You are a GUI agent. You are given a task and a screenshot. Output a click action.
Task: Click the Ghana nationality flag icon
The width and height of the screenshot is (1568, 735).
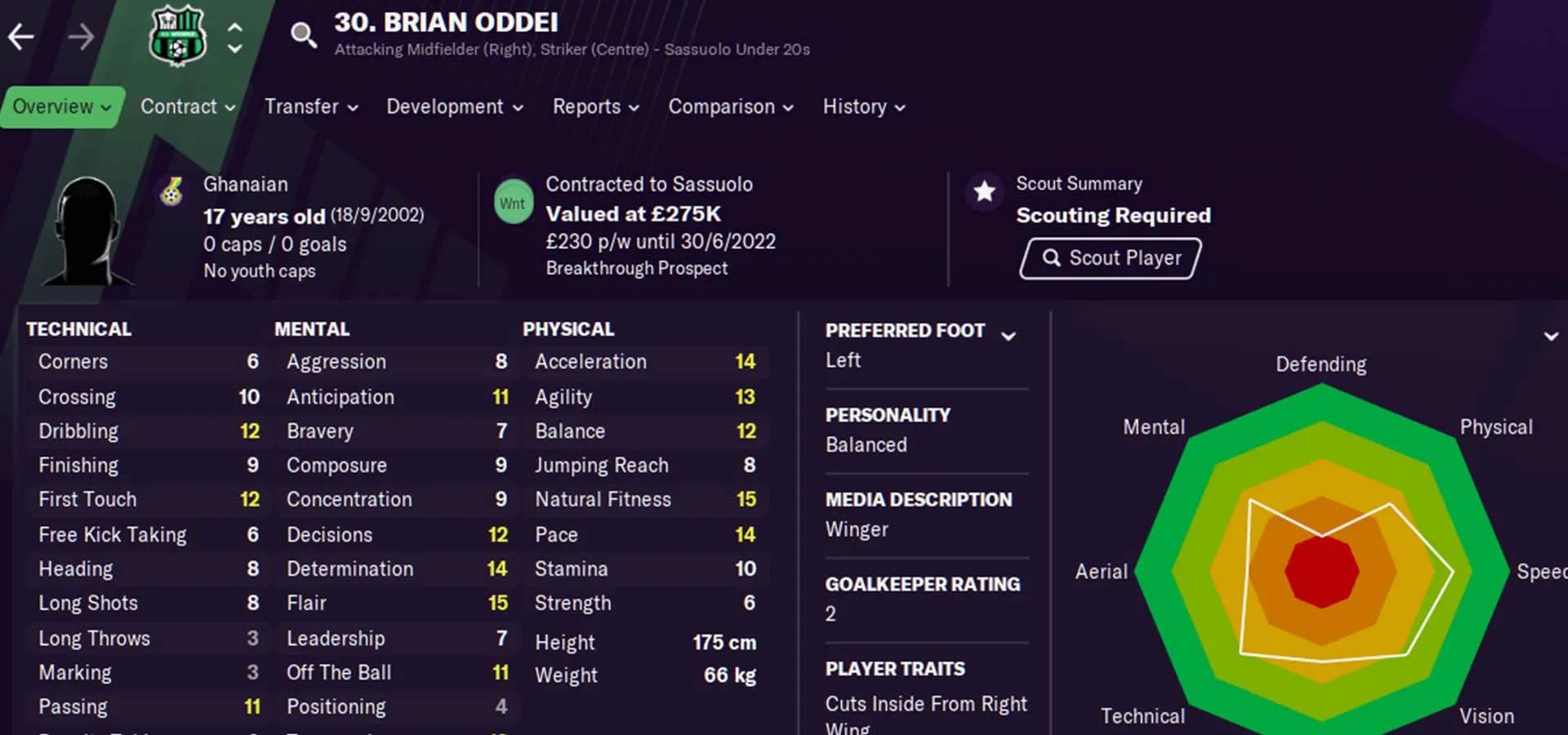(171, 192)
